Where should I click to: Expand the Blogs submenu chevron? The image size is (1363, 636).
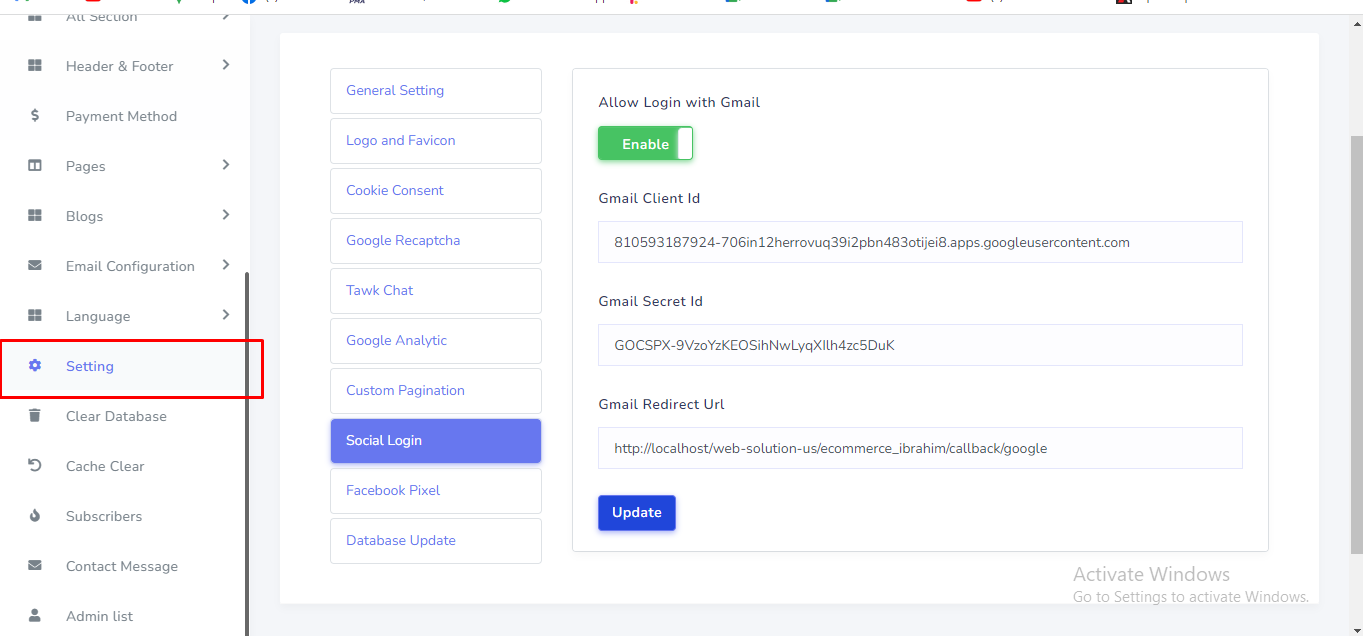226,215
